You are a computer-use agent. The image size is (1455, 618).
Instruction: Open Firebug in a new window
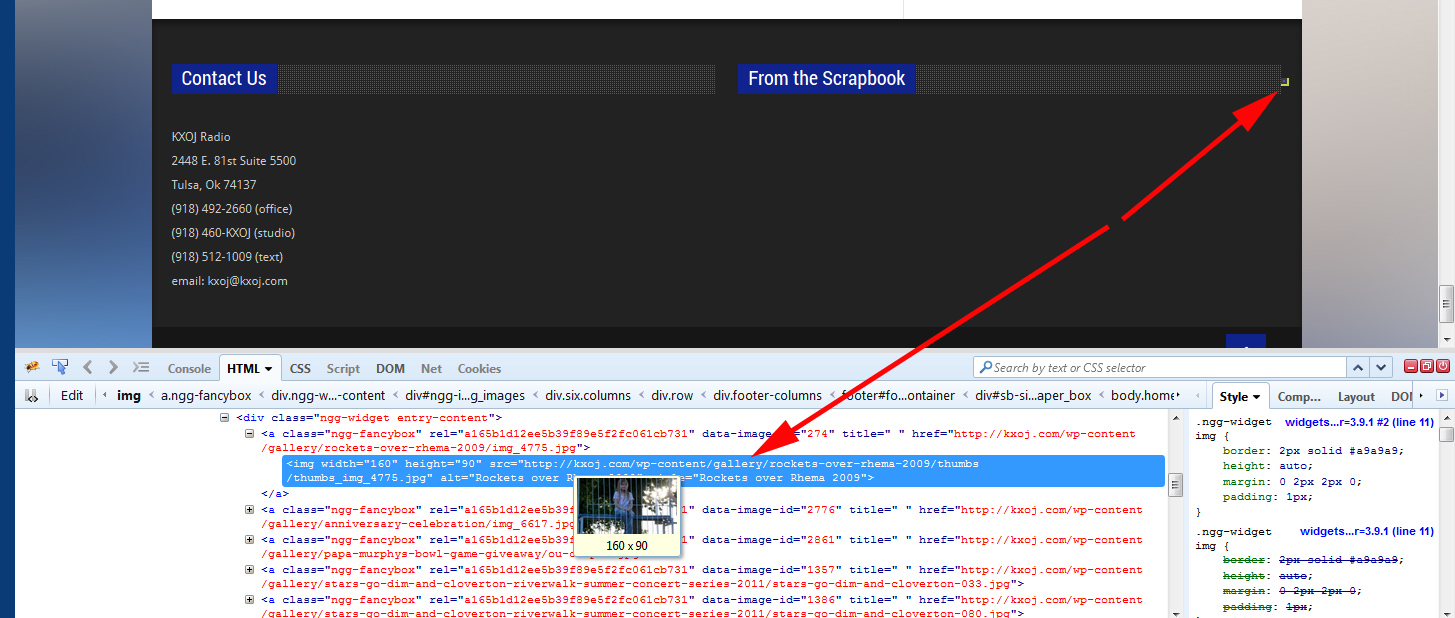pyautogui.click(x=1427, y=367)
